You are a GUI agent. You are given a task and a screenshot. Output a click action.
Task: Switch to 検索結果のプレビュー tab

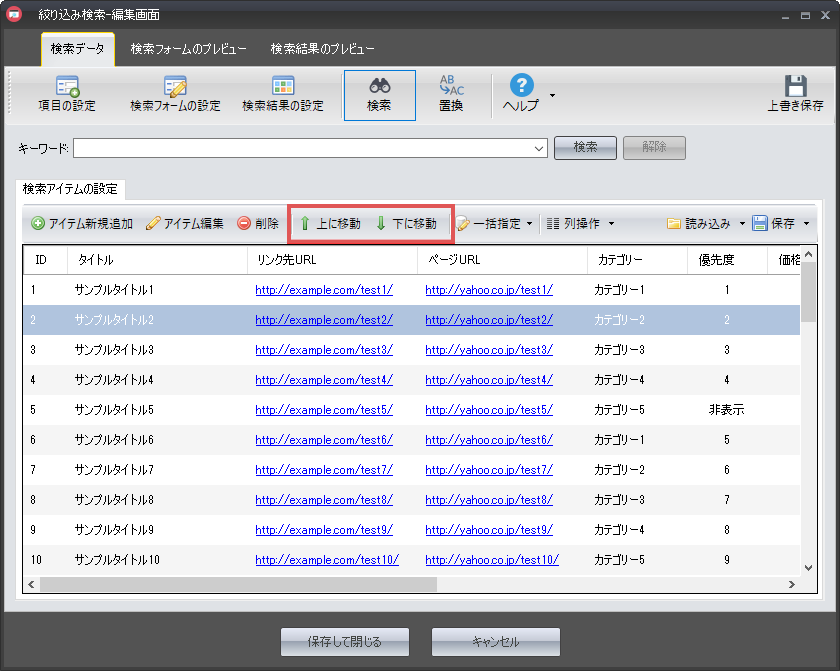[x=323, y=49]
